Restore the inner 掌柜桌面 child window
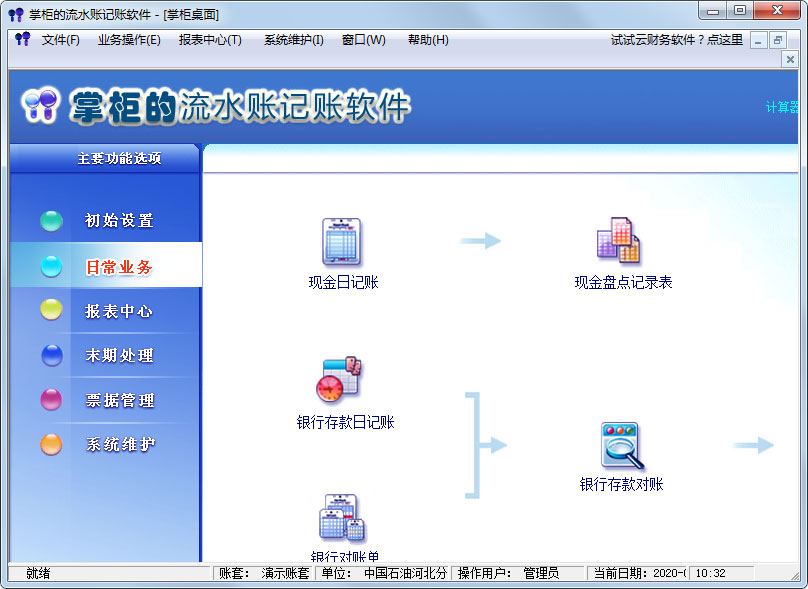The image size is (808, 589). pyautogui.click(x=778, y=40)
